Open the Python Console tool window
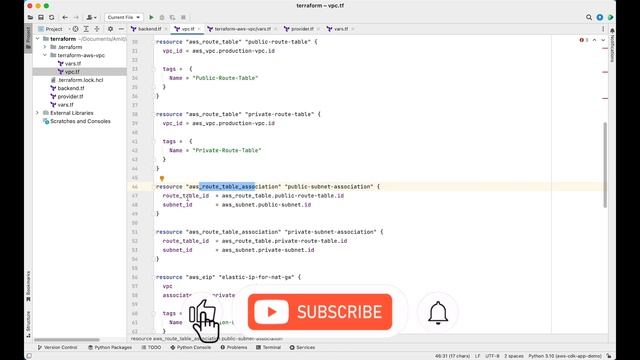 [191, 347]
